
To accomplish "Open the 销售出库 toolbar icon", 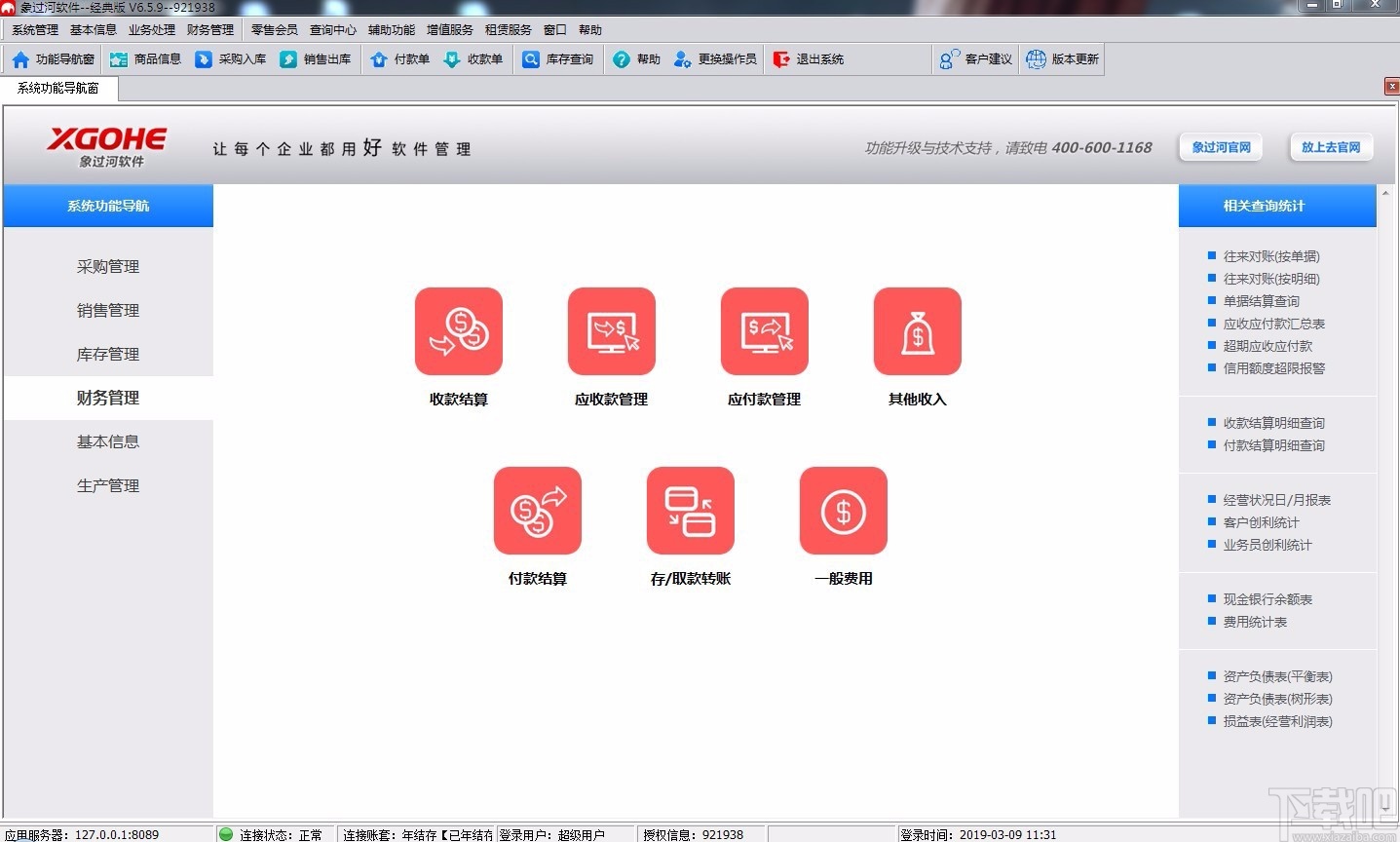I will click(x=317, y=58).
